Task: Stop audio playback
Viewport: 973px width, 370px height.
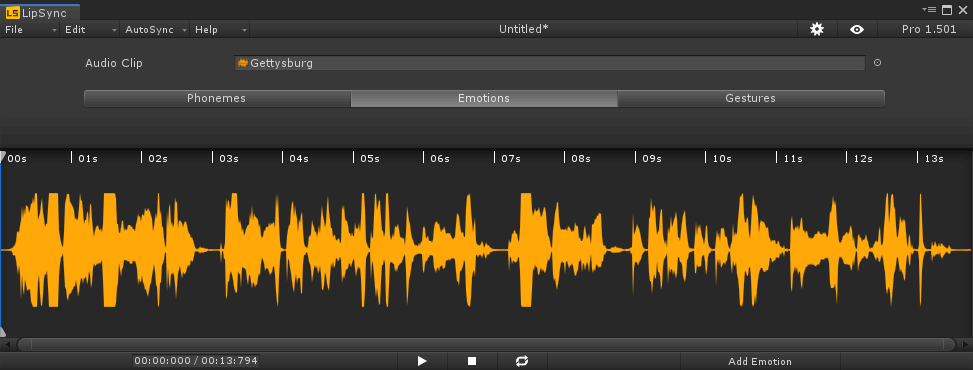Action: pyautogui.click(x=472, y=361)
